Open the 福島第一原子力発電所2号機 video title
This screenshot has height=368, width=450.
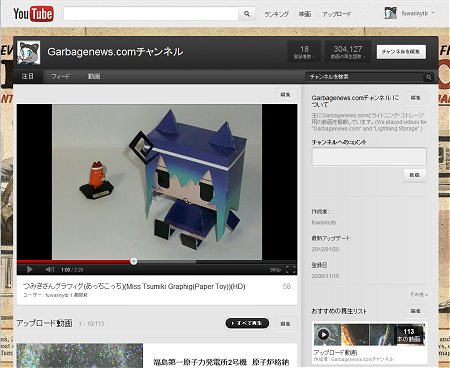point(221,362)
